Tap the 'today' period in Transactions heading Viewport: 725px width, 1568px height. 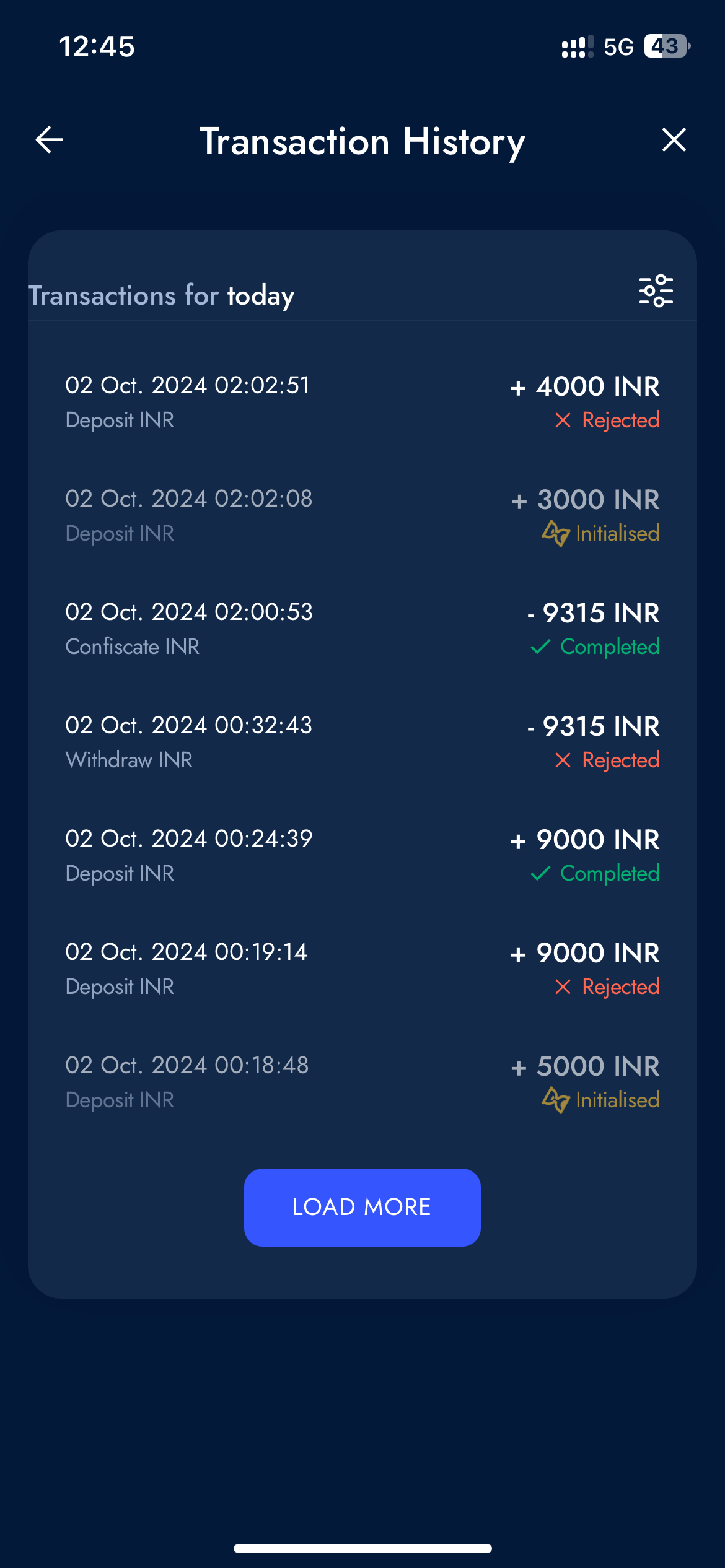tap(260, 296)
